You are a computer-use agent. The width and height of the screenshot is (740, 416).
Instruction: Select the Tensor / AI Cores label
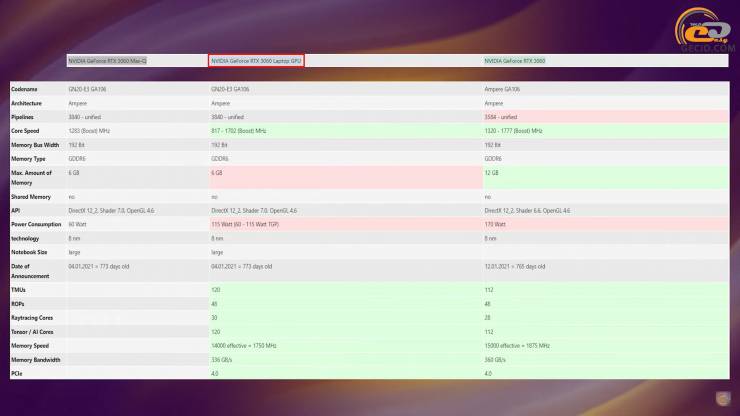[x=32, y=332]
